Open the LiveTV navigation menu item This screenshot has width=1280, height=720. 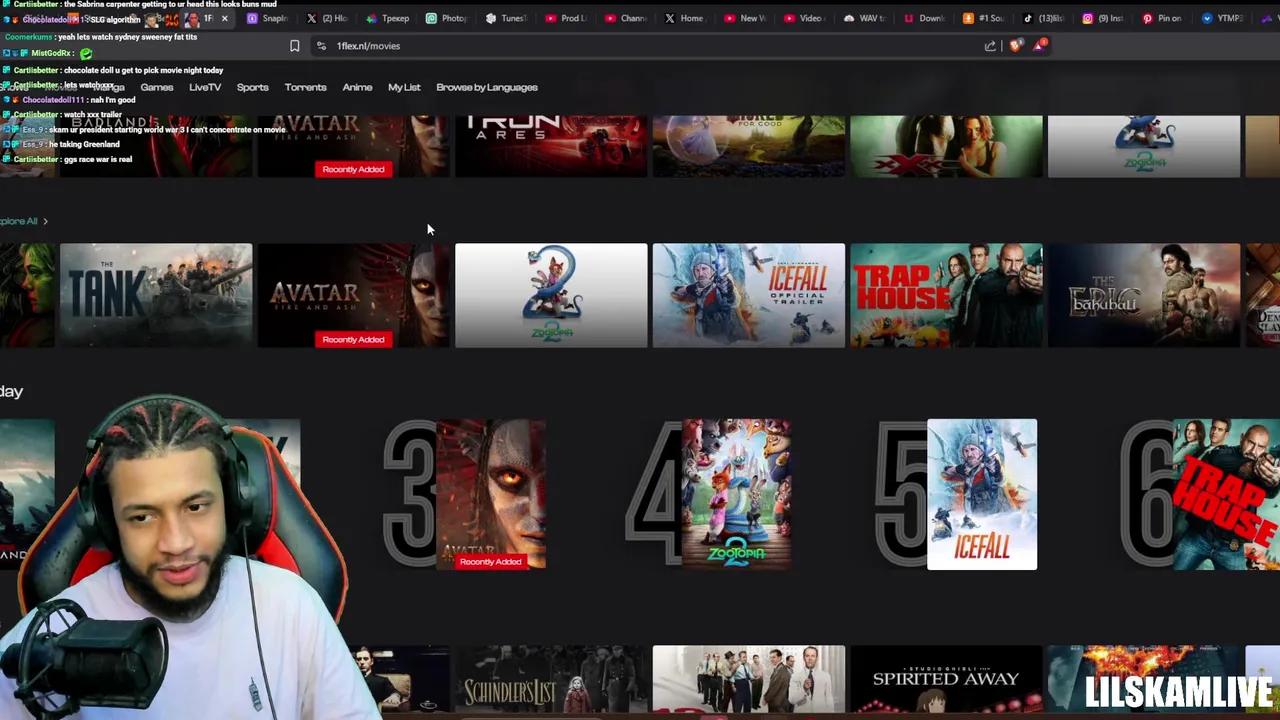(x=205, y=87)
